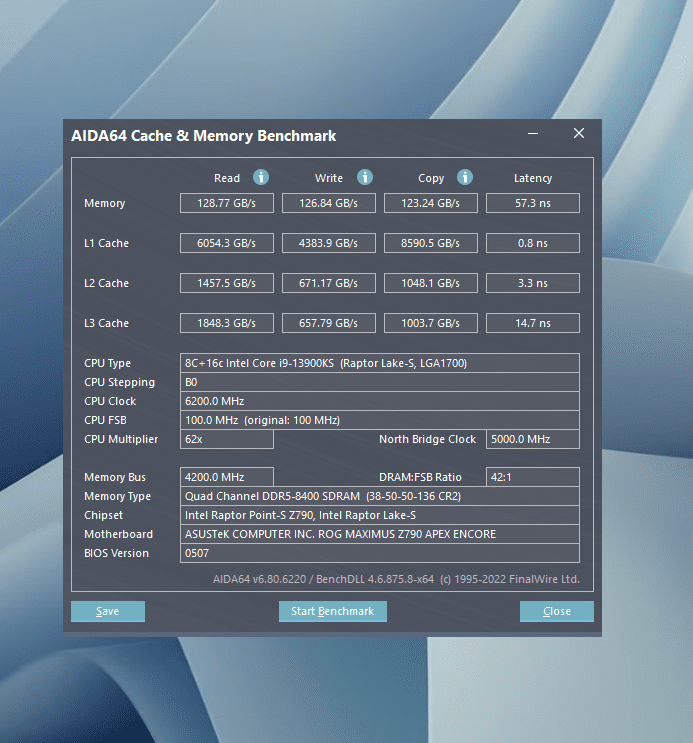Click the L3 Cache Write value 657.79 GB/s

click(x=328, y=323)
